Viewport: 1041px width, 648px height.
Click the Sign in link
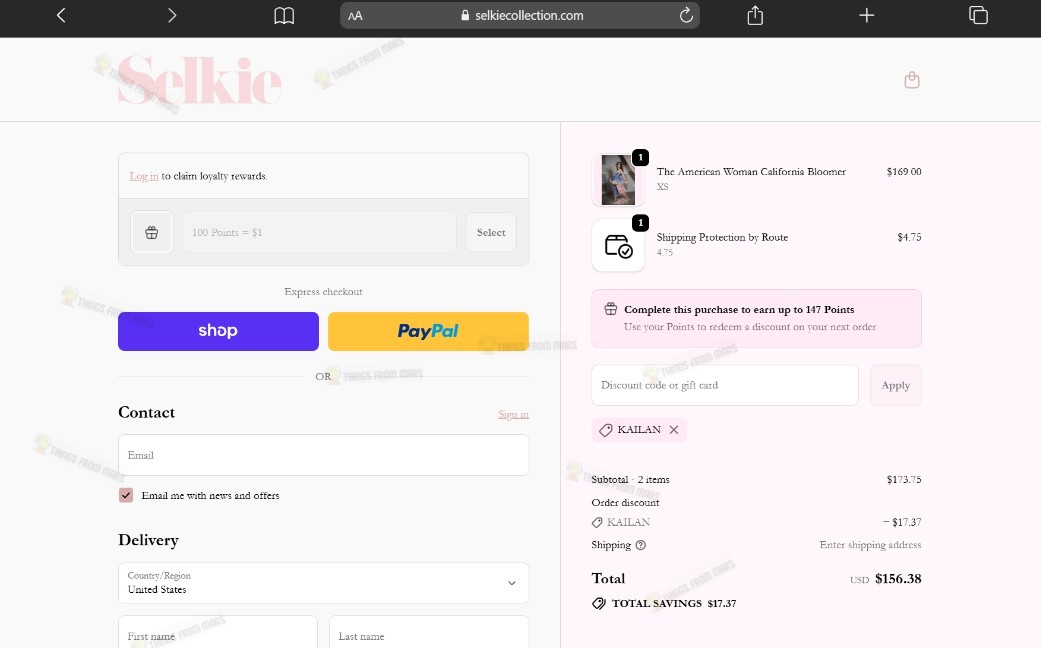coord(513,414)
